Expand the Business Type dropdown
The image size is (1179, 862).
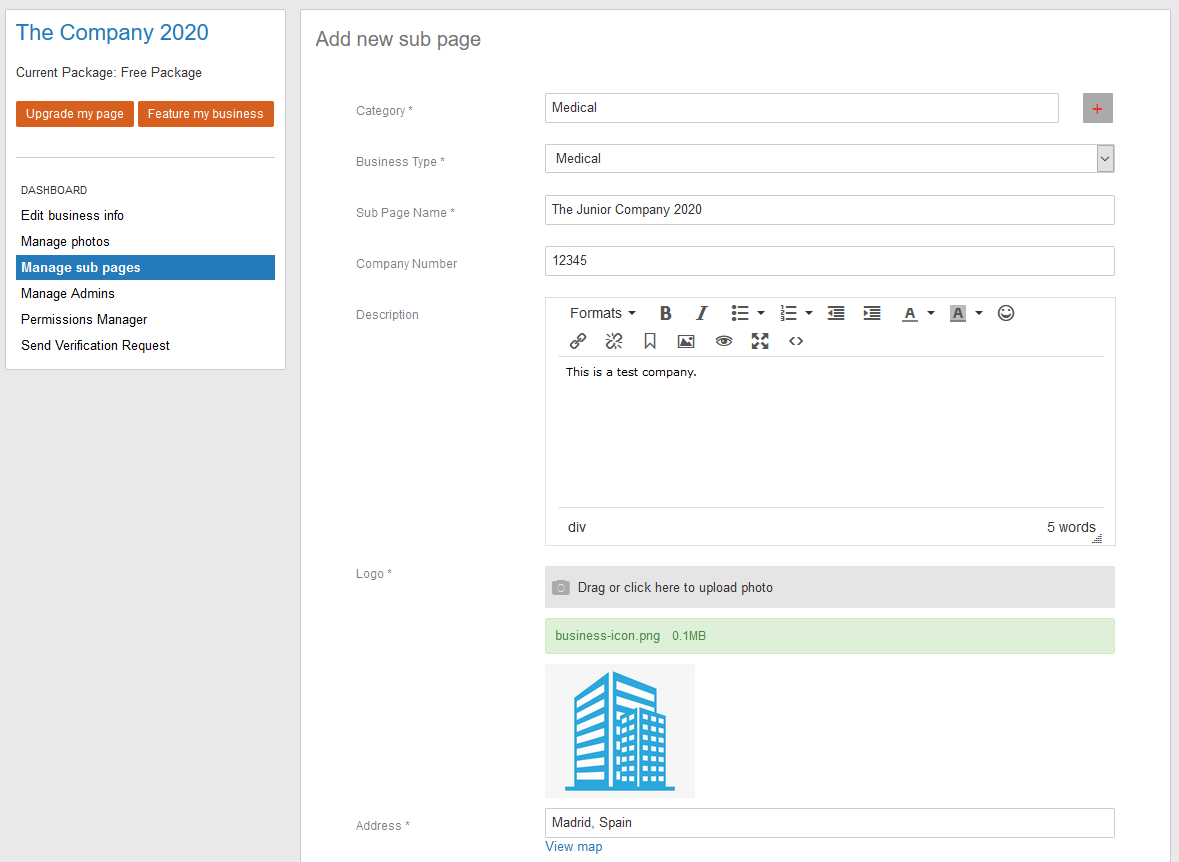pyautogui.click(x=1104, y=158)
